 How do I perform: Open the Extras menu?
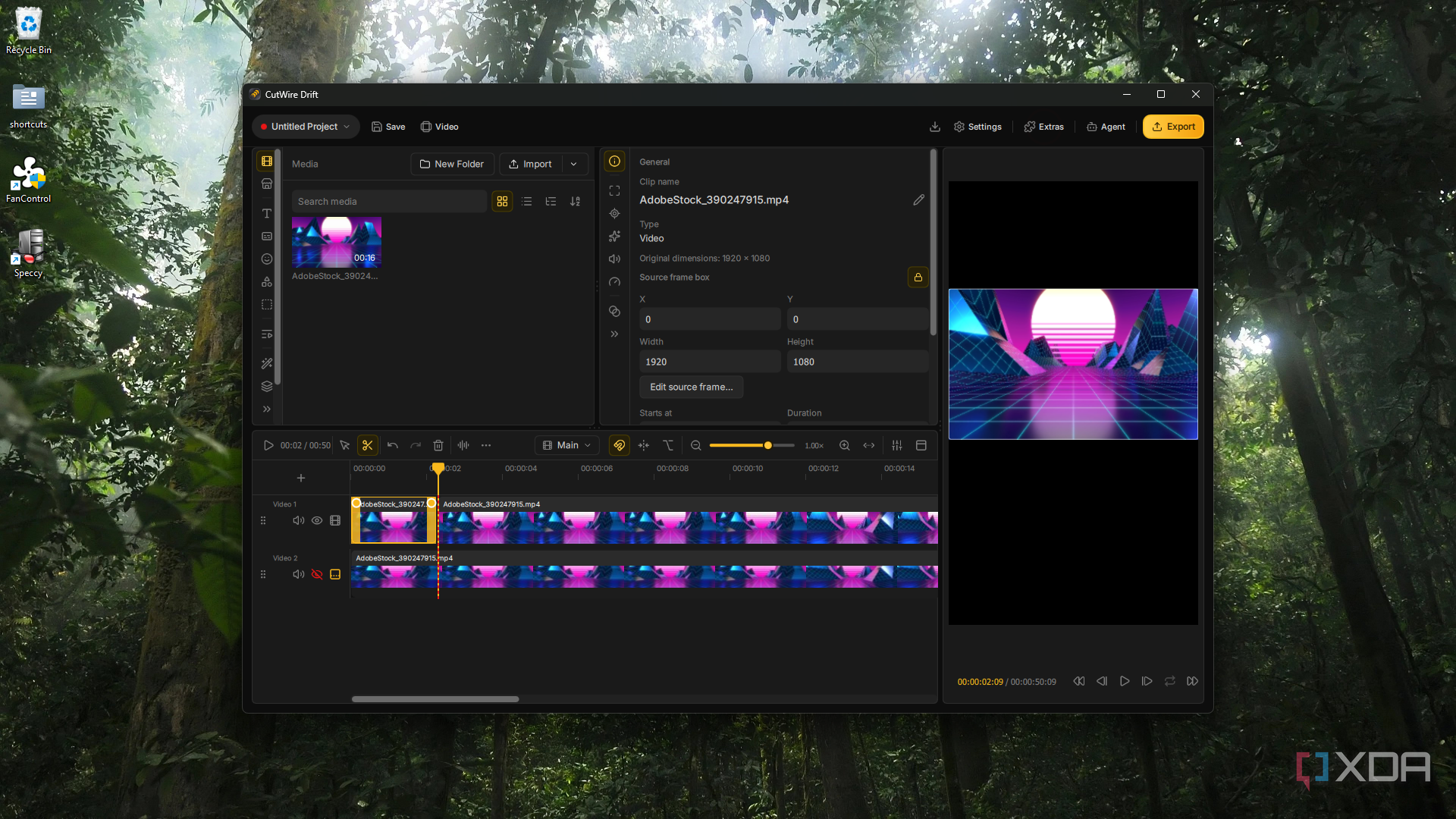[1044, 127]
